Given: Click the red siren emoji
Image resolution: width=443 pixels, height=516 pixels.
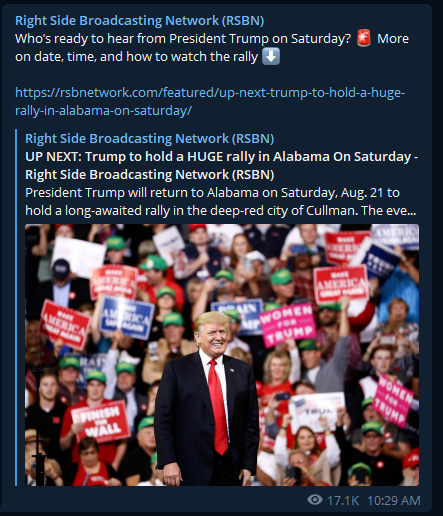Looking at the screenshot, I should (x=364, y=38).
